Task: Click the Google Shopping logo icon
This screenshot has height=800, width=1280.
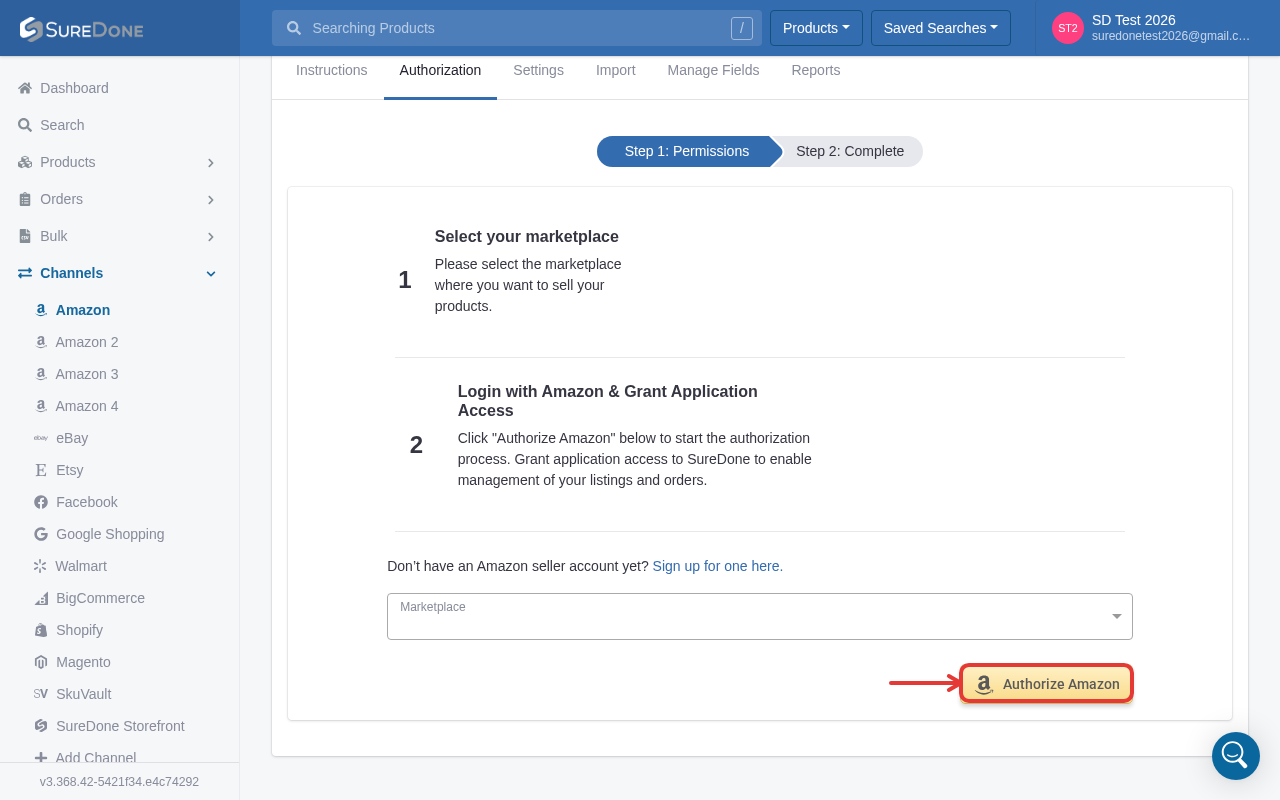Action: 41,534
